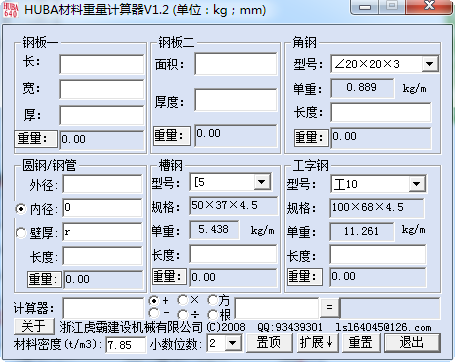This screenshot has width=455, height=362.
Task: Click 浙江虎霸建设机械有限公司 company text
Action: coord(131,327)
